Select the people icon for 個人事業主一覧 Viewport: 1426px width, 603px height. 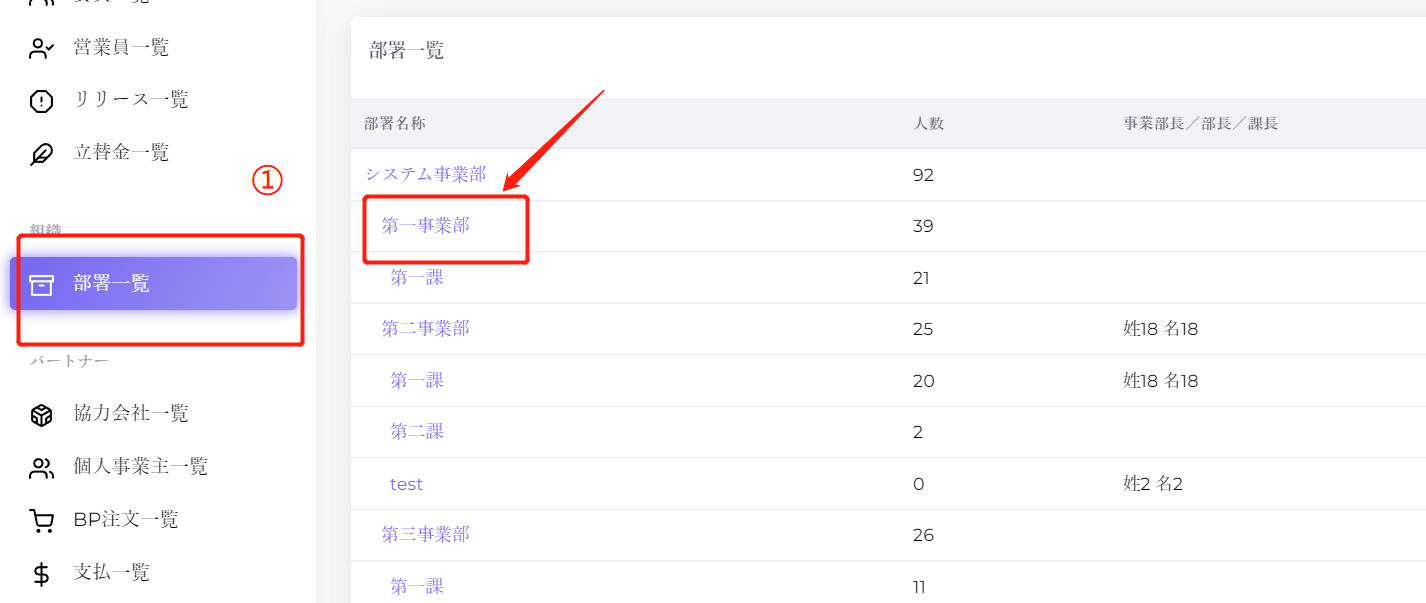(x=41, y=467)
